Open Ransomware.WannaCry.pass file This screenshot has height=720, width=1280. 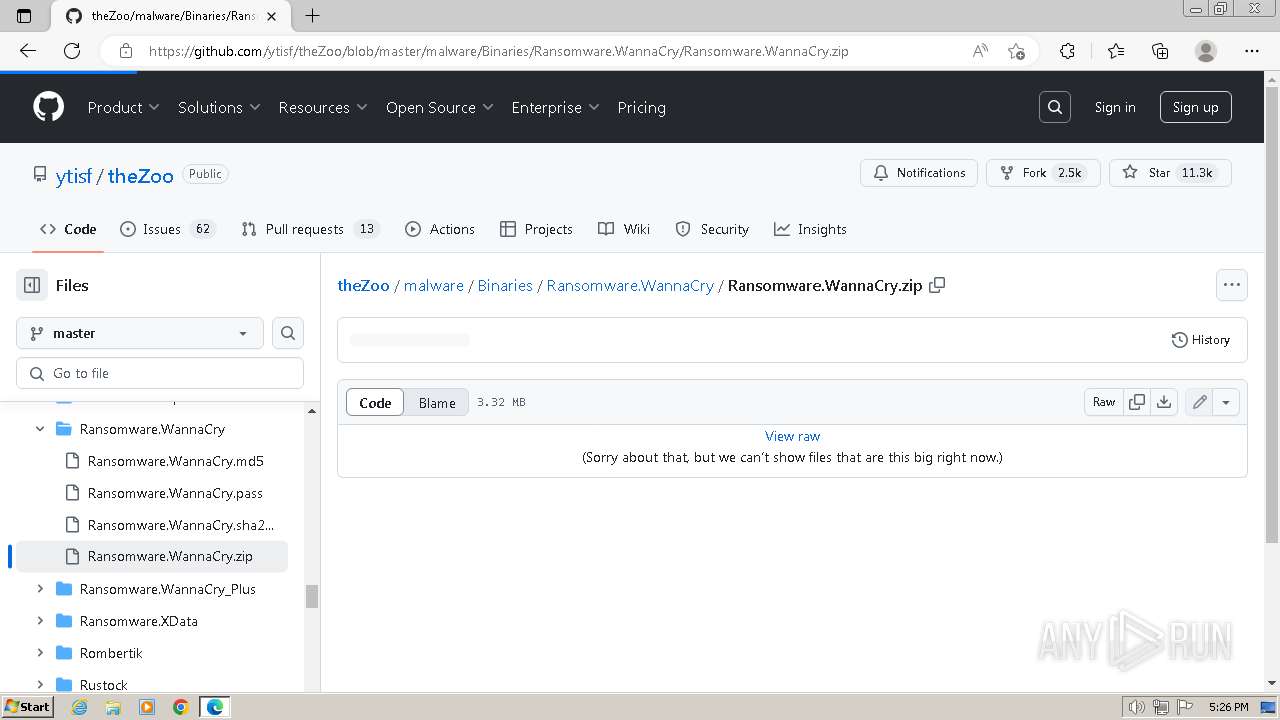point(175,493)
